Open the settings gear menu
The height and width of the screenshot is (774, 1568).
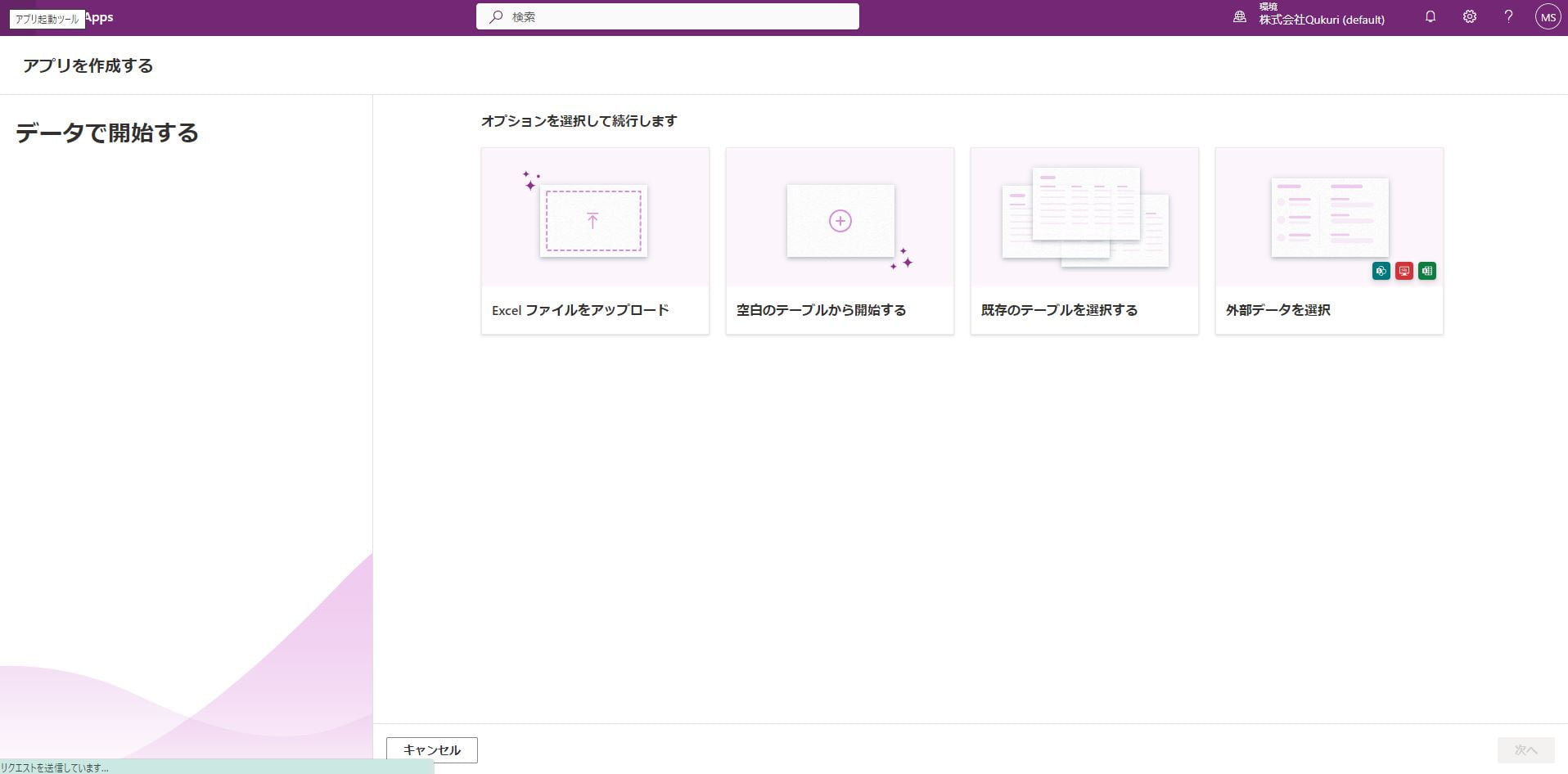1469,16
